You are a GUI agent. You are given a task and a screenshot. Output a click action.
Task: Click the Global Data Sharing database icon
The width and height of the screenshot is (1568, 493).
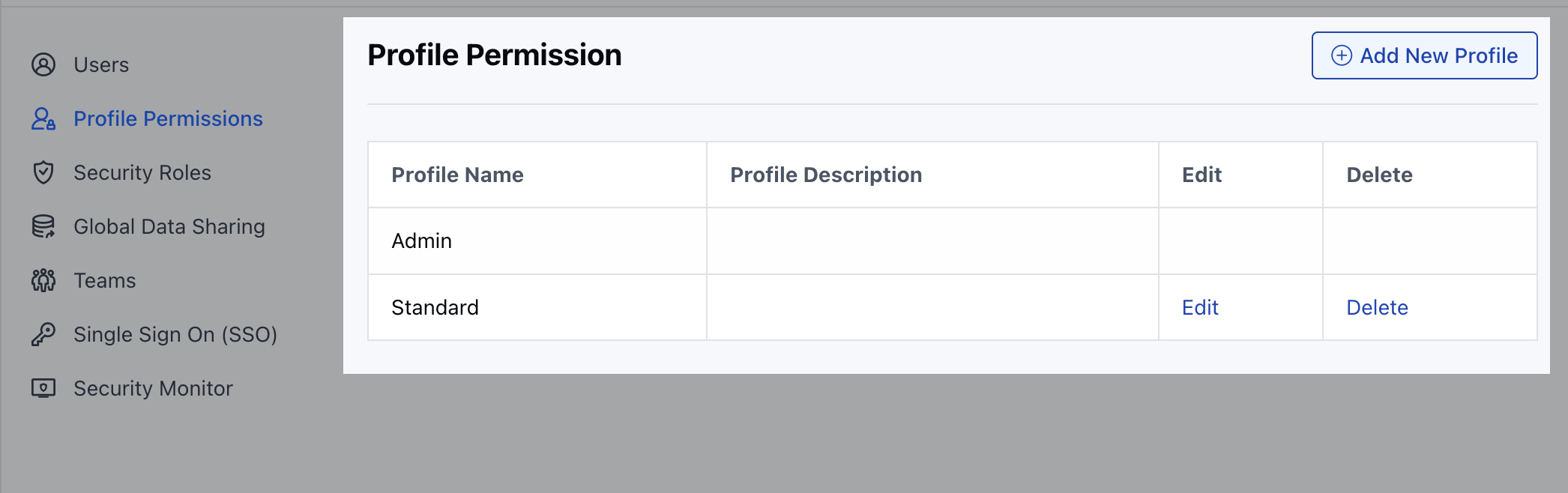click(x=43, y=227)
